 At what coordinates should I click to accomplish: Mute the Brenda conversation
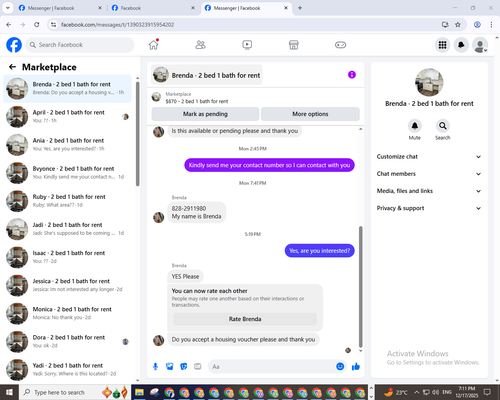coord(415,126)
